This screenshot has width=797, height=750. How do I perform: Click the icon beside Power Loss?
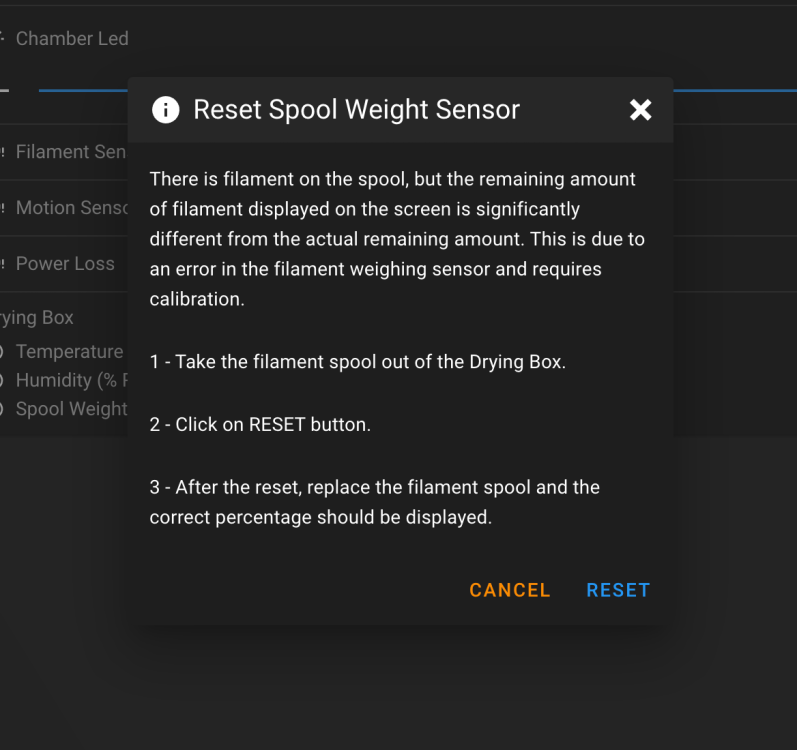pyautogui.click(x=3, y=265)
